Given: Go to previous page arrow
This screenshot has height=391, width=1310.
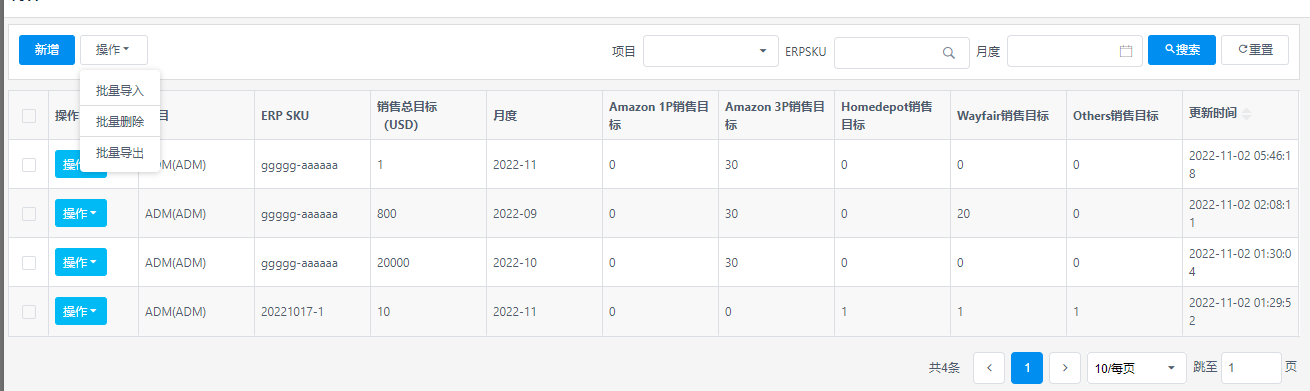Looking at the screenshot, I should (x=989, y=368).
